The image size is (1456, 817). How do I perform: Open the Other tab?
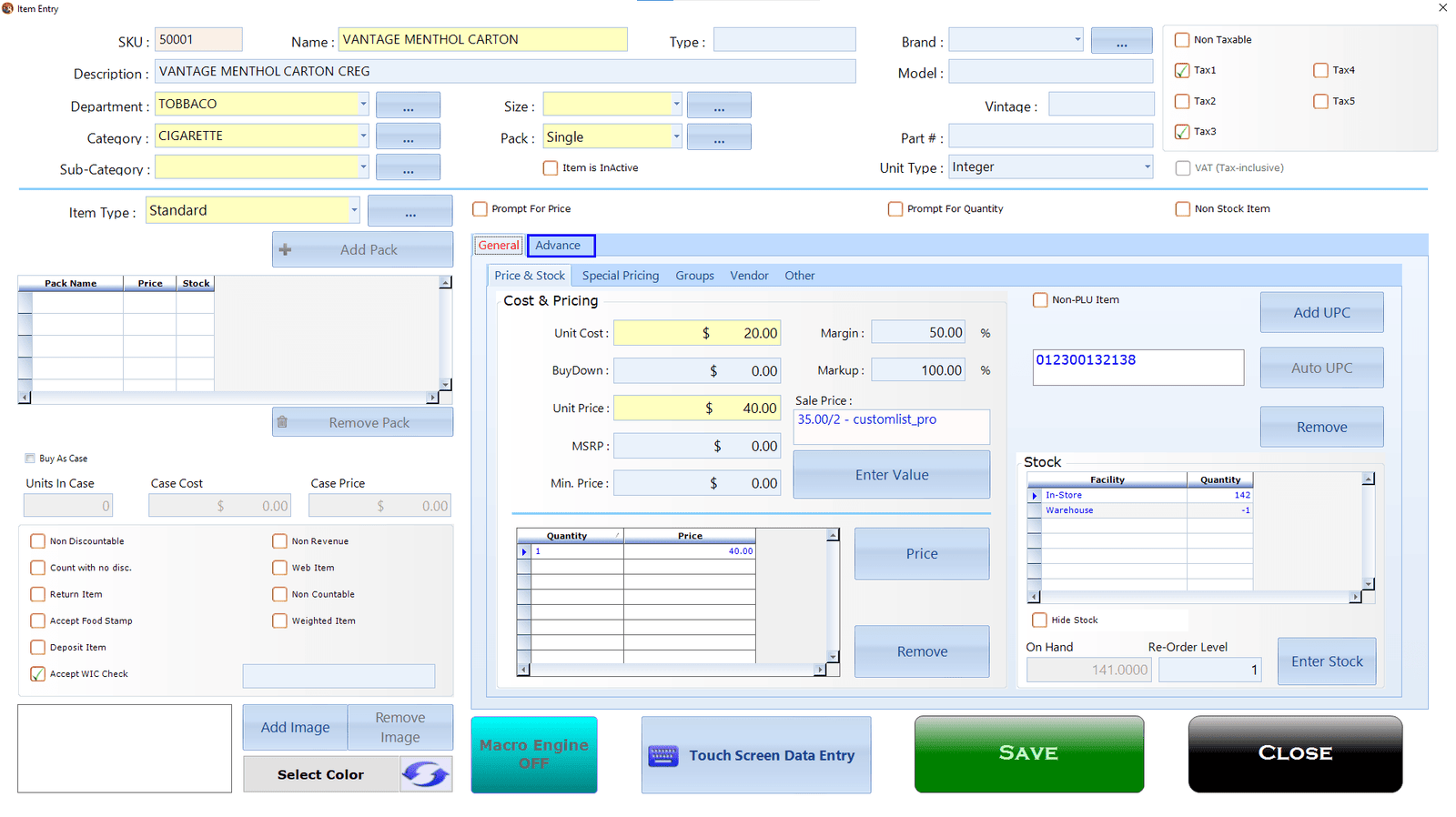pyautogui.click(x=800, y=276)
